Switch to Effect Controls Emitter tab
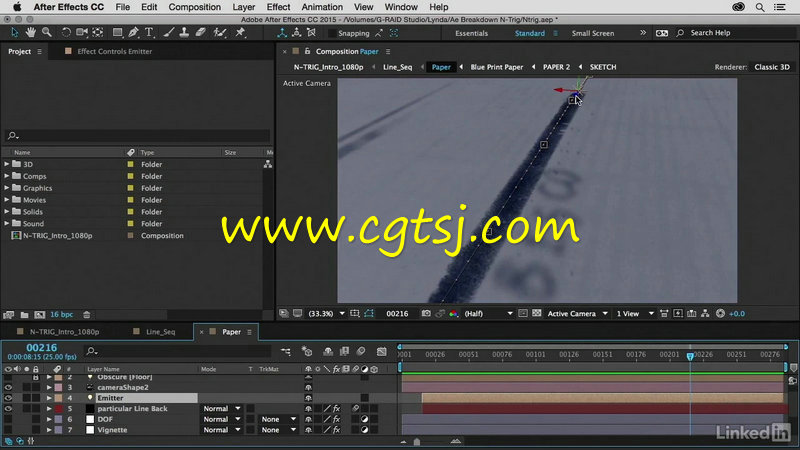The width and height of the screenshot is (800, 450). click(114, 51)
